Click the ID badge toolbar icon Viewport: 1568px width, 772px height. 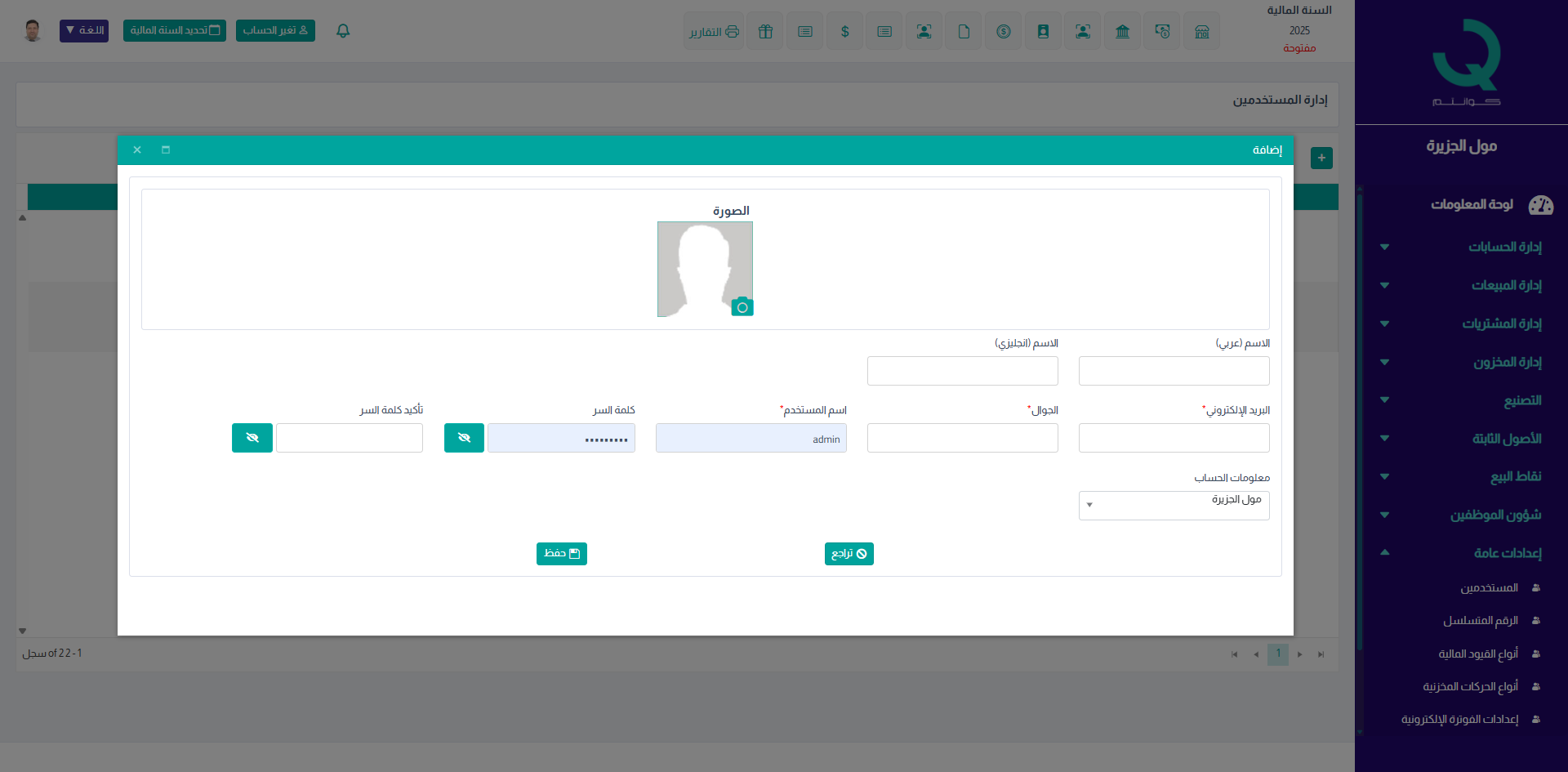tap(1043, 32)
